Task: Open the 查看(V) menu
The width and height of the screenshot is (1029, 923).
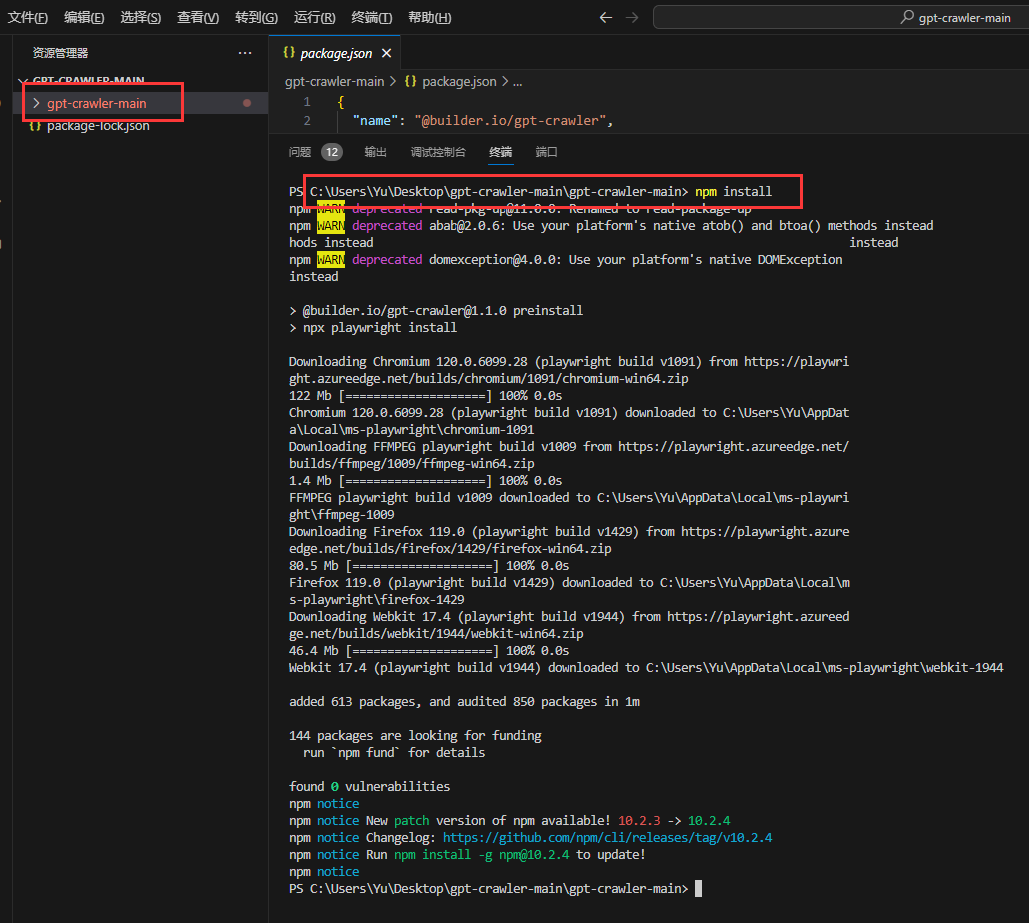Action: (198, 18)
